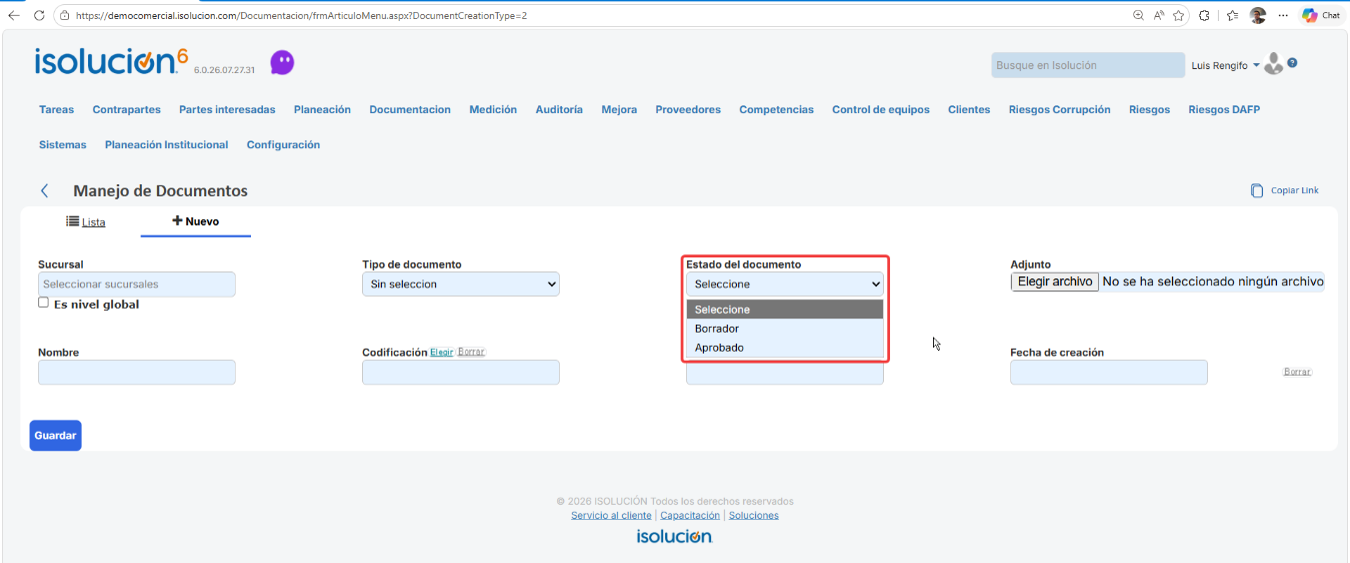Click the padlock site info icon
This screenshot has height=563, width=1350.
(x=65, y=16)
